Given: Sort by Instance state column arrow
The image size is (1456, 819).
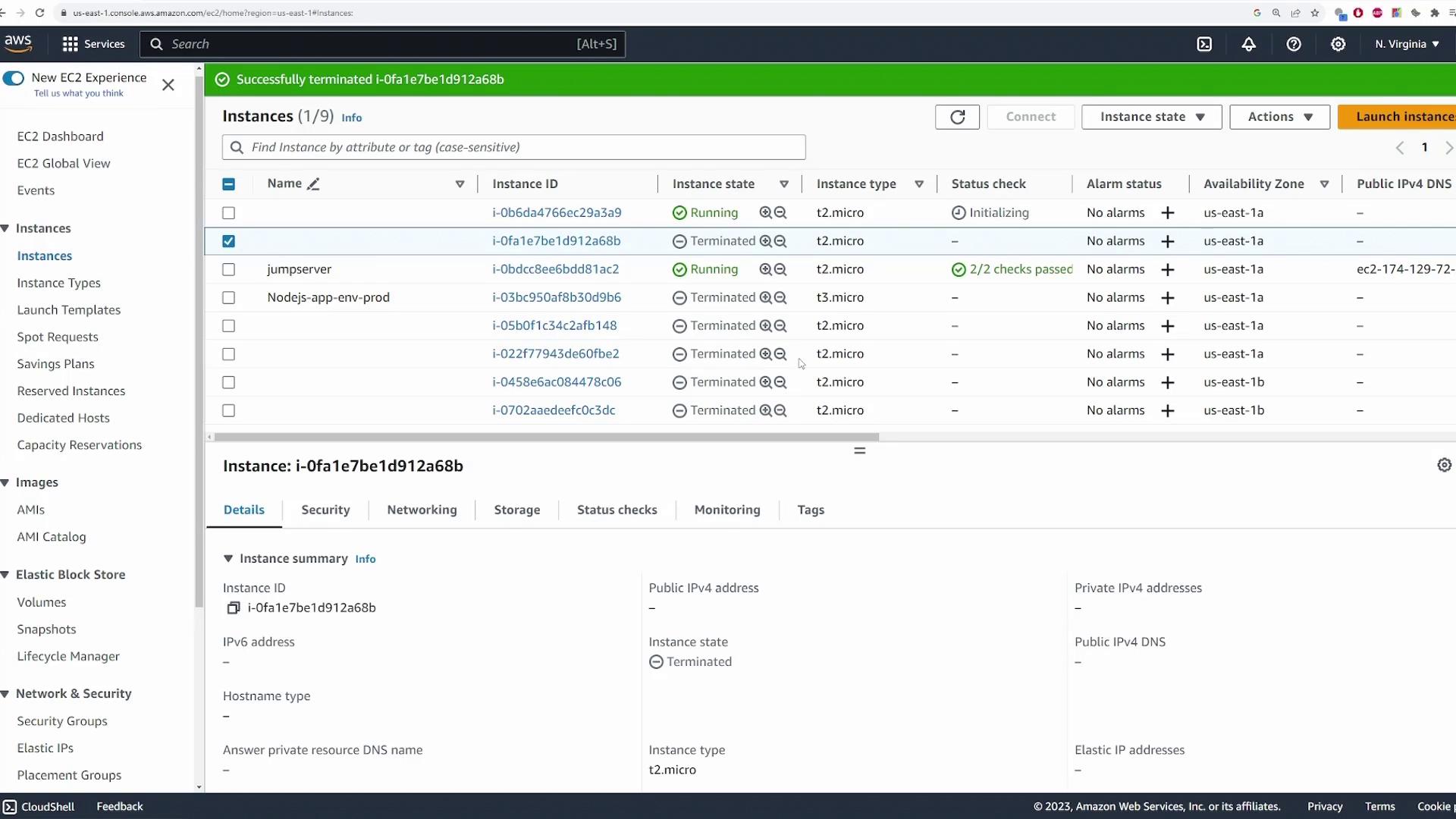Looking at the screenshot, I should (784, 184).
